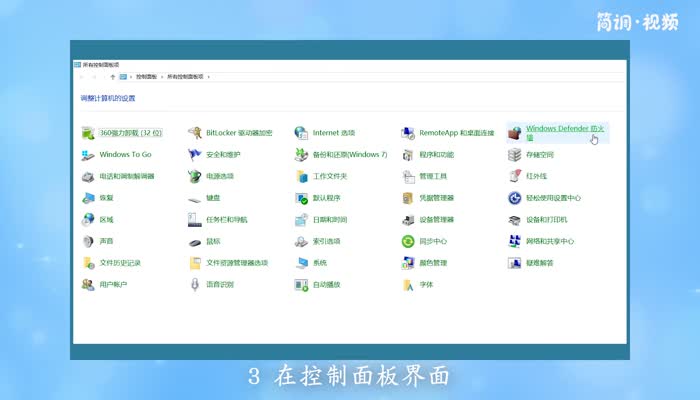The height and width of the screenshot is (400, 700).
Task: Click the 区域 globe icon
Action: point(88,219)
